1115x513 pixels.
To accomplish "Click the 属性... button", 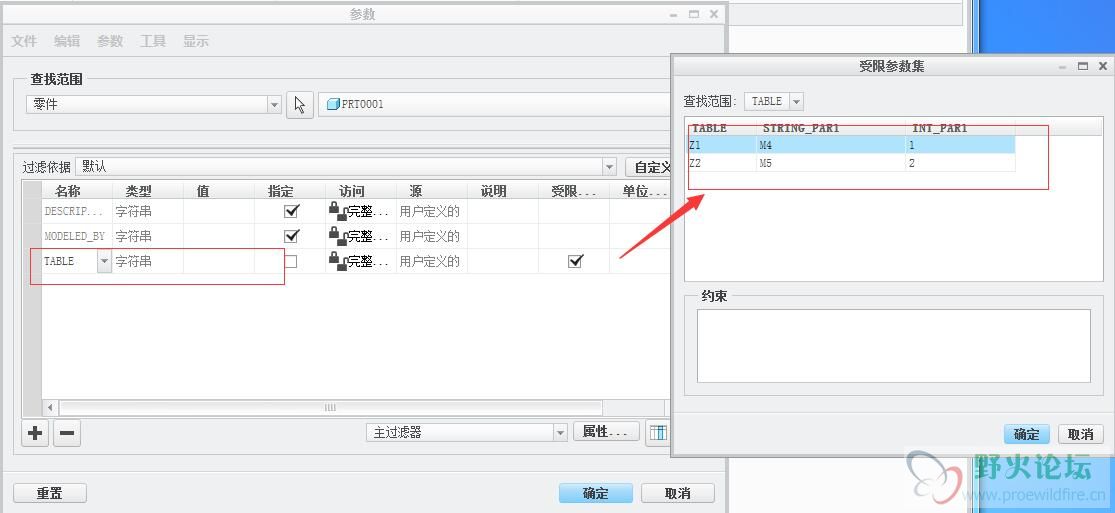I will click(x=606, y=432).
